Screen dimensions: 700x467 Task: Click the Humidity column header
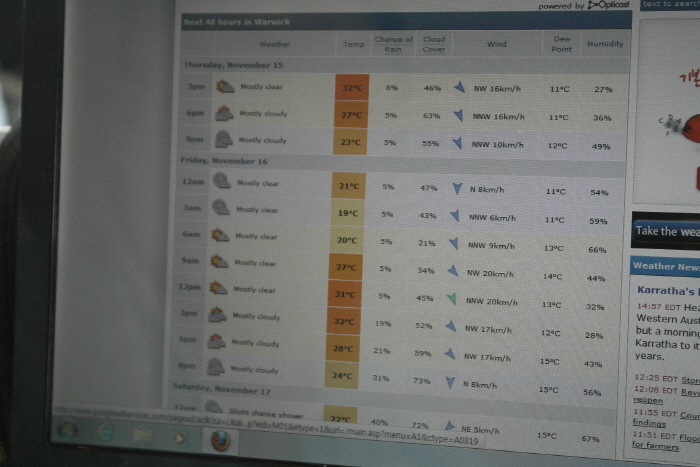pos(605,44)
